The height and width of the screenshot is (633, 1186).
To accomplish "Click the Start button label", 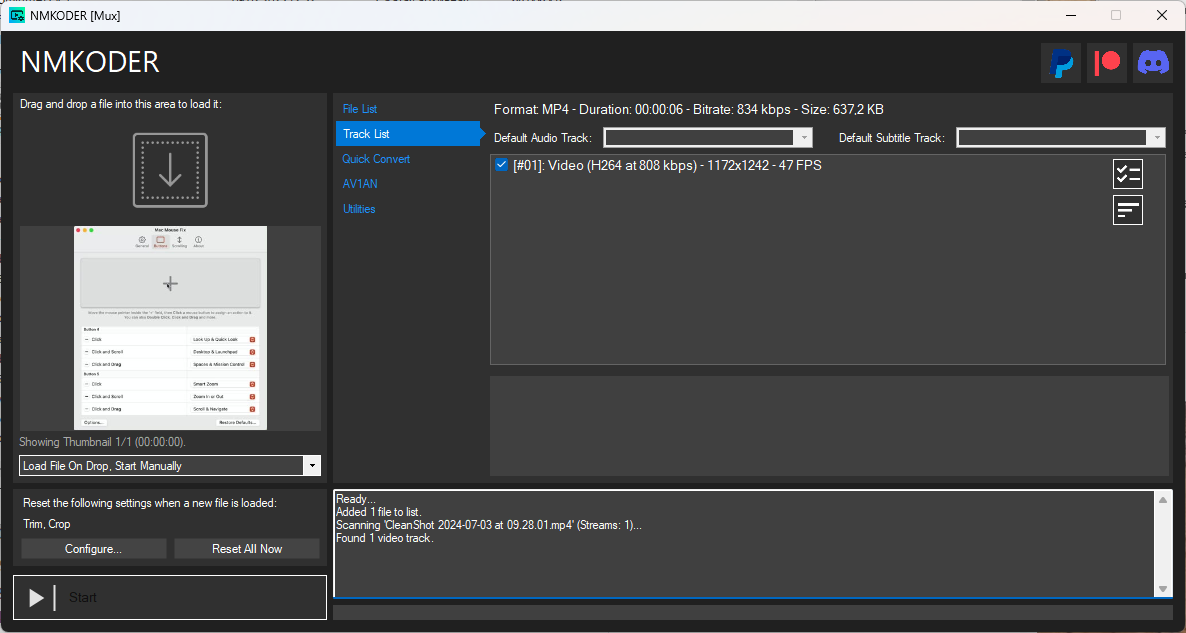I will [x=82, y=597].
